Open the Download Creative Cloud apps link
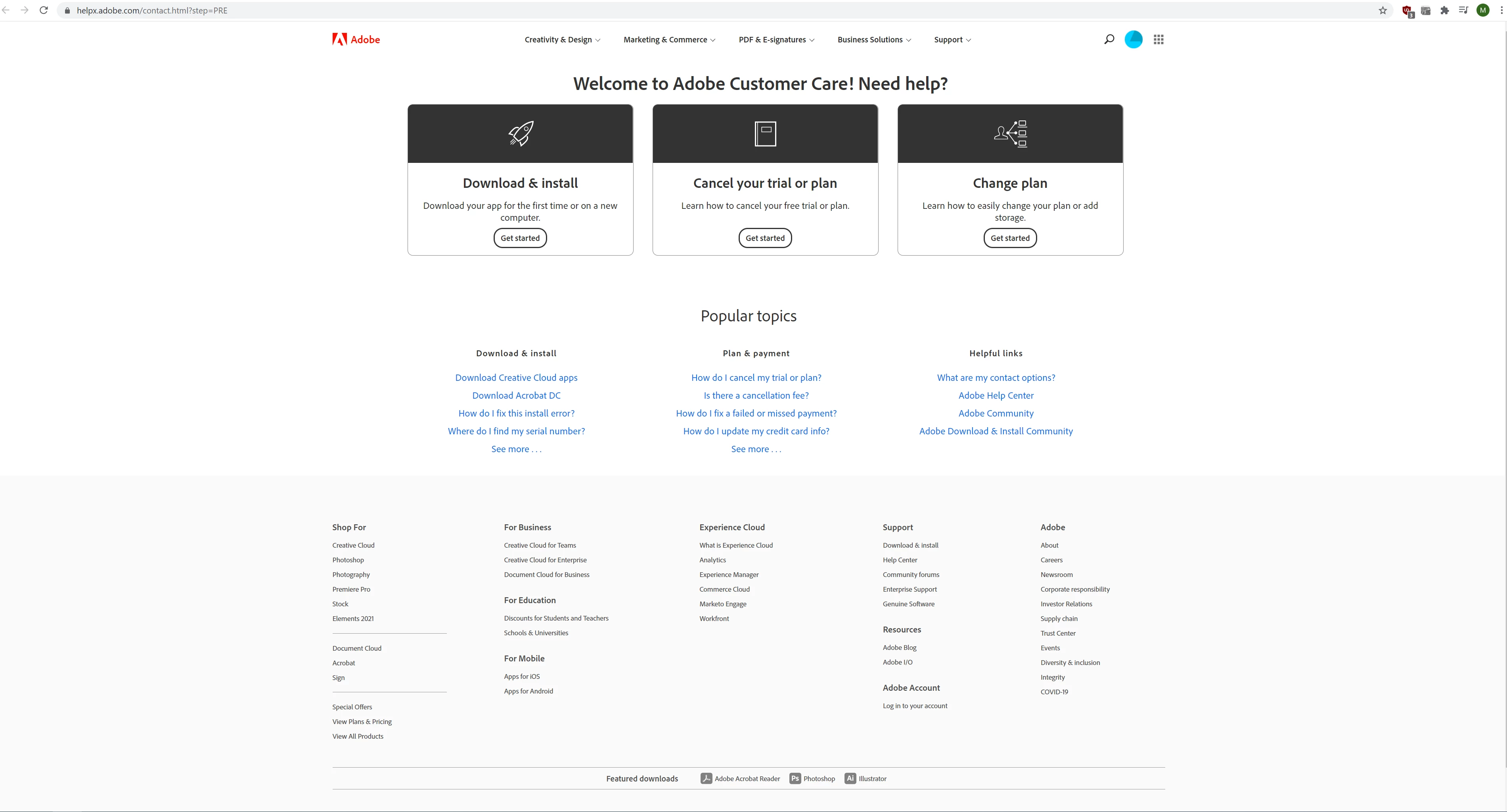 [516, 378]
